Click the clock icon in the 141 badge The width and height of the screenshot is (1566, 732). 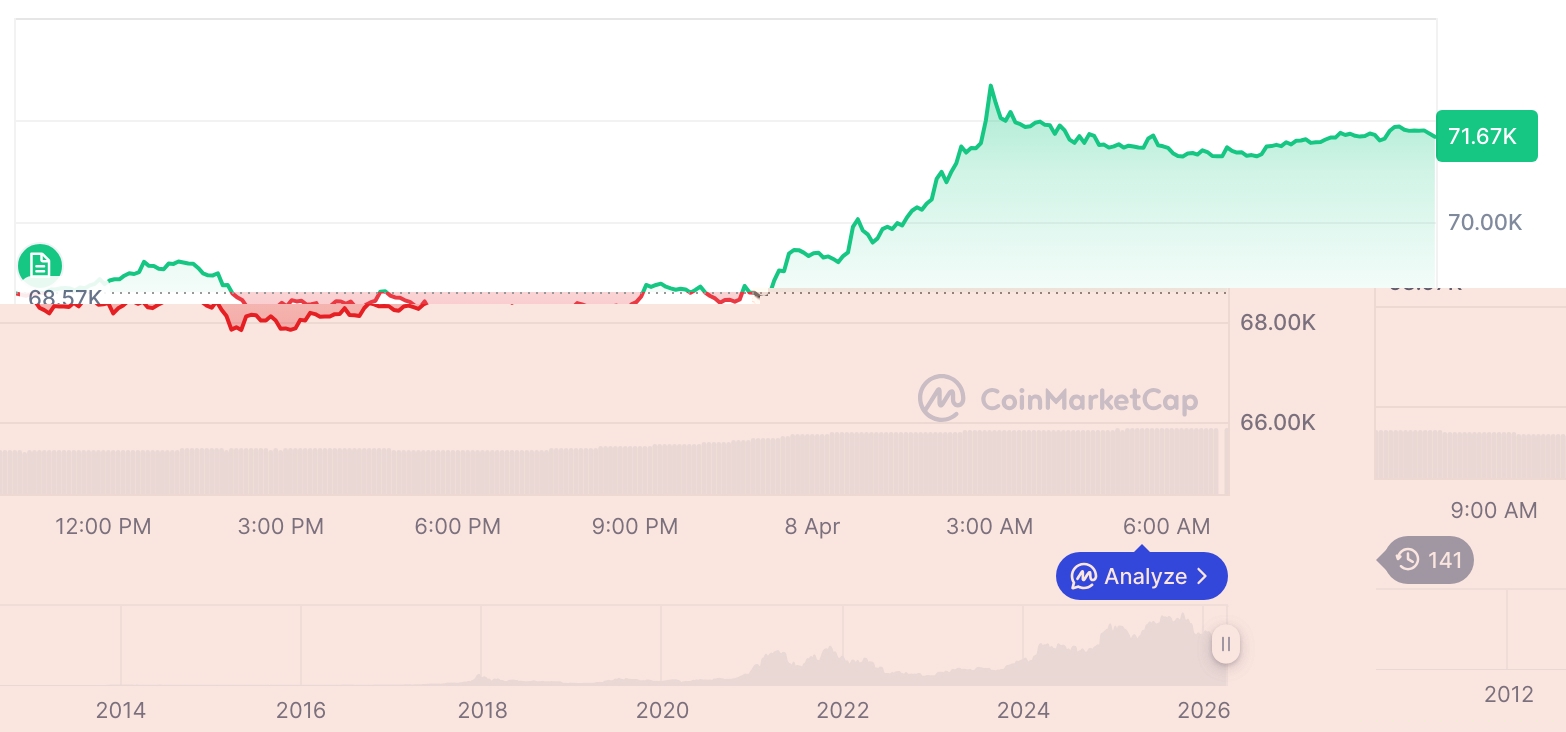pos(1408,559)
